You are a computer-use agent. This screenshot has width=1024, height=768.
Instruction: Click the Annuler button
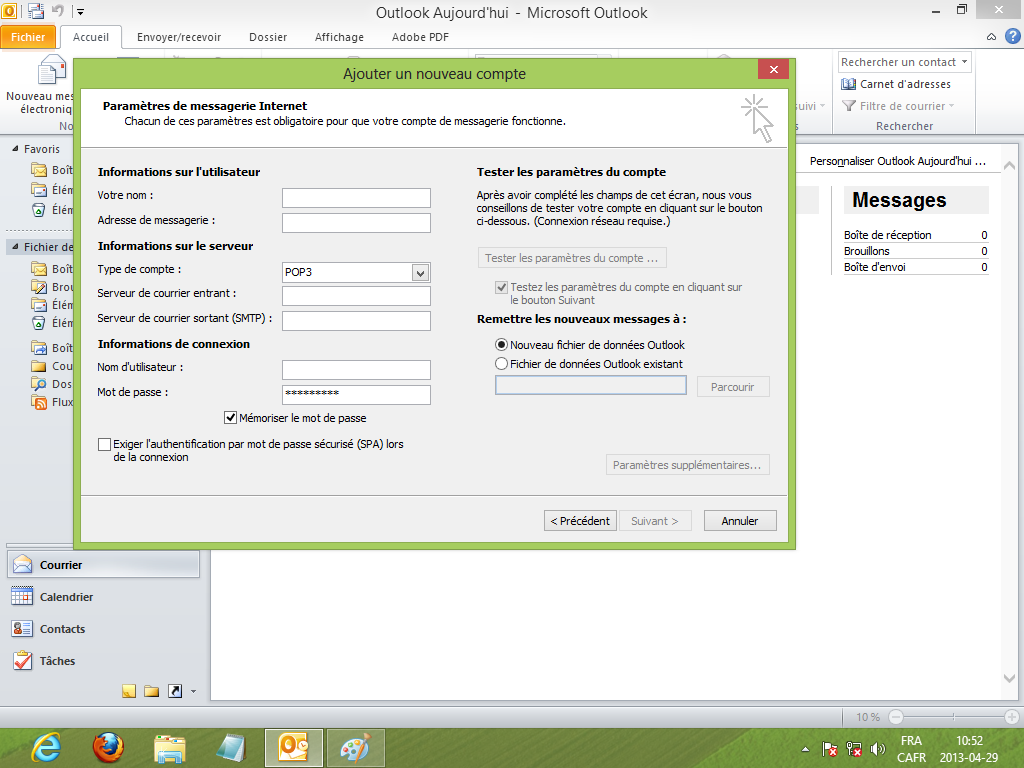(740, 520)
